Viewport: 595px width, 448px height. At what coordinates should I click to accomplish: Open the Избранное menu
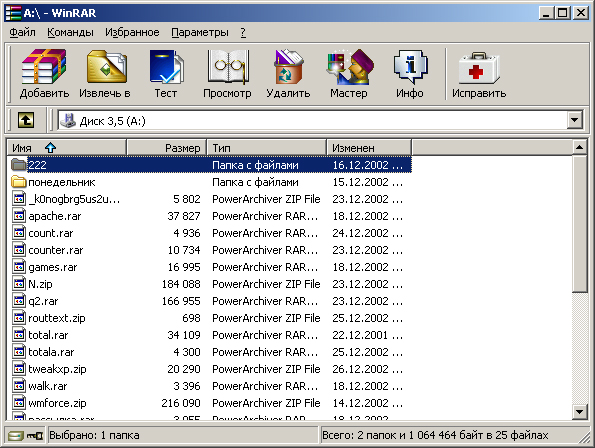[x=132, y=33]
